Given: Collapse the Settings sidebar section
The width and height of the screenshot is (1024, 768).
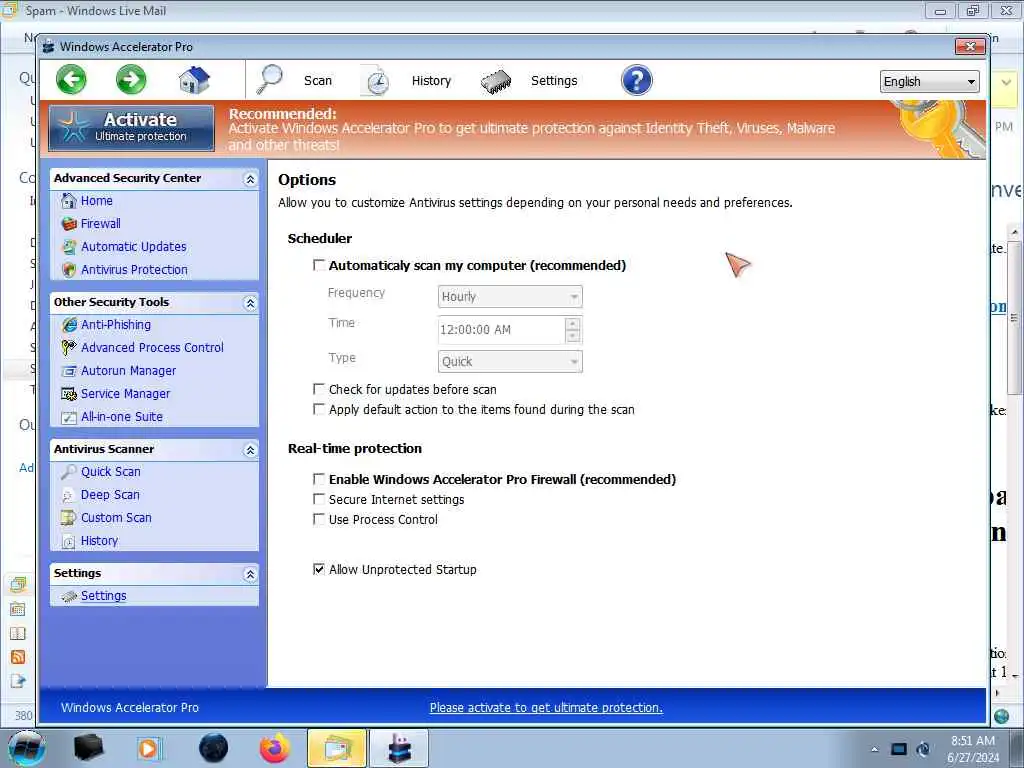Looking at the screenshot, I should [x=250, y=574].
